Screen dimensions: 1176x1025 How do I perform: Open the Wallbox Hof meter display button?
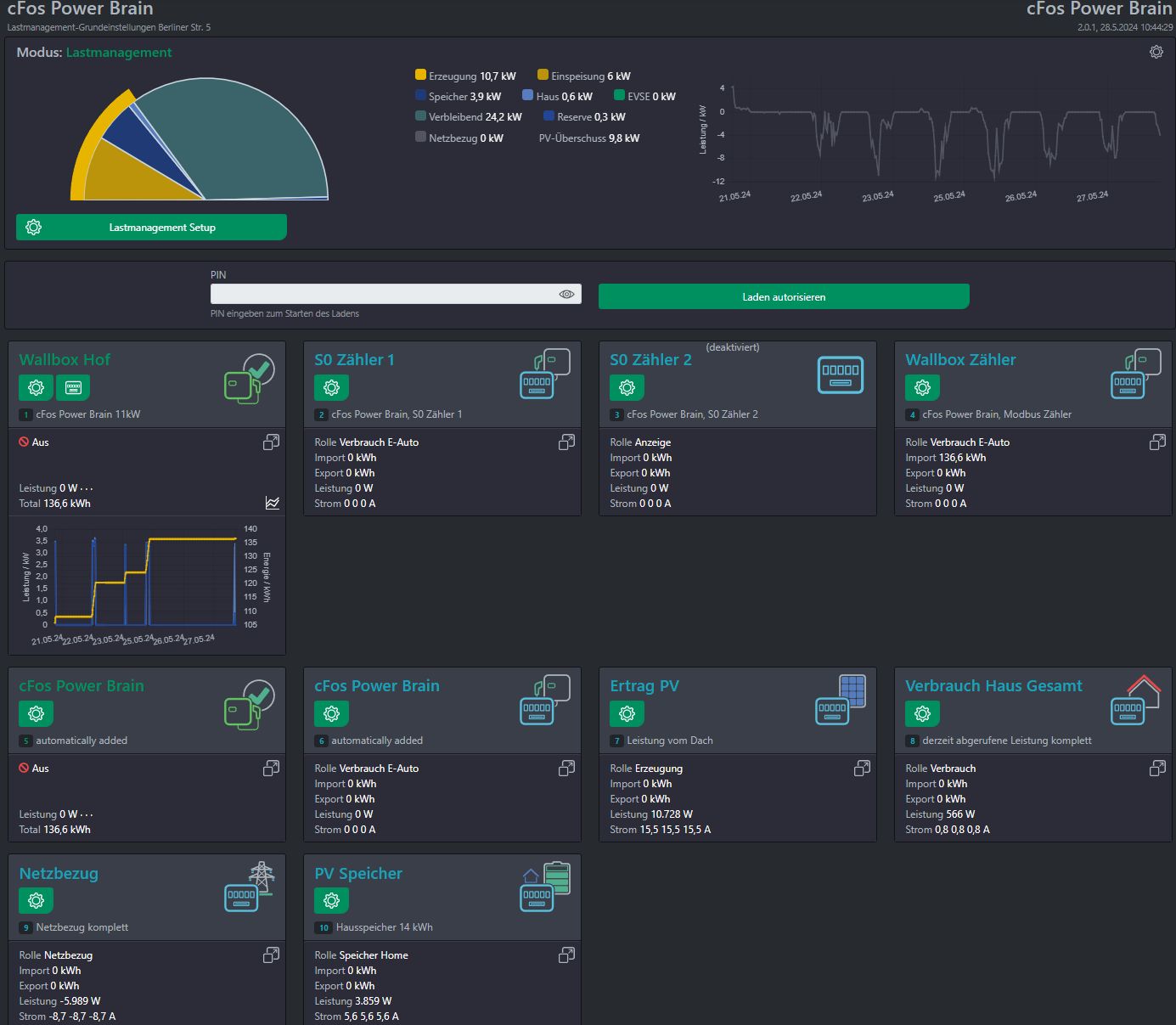pyautogui.click(x=73, y=387)
